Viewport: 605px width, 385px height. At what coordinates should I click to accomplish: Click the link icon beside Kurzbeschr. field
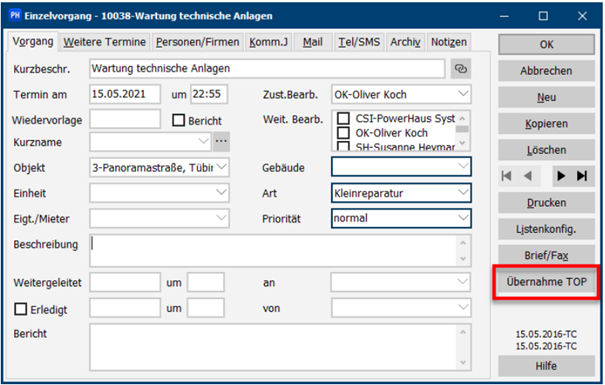coord(461,69)
